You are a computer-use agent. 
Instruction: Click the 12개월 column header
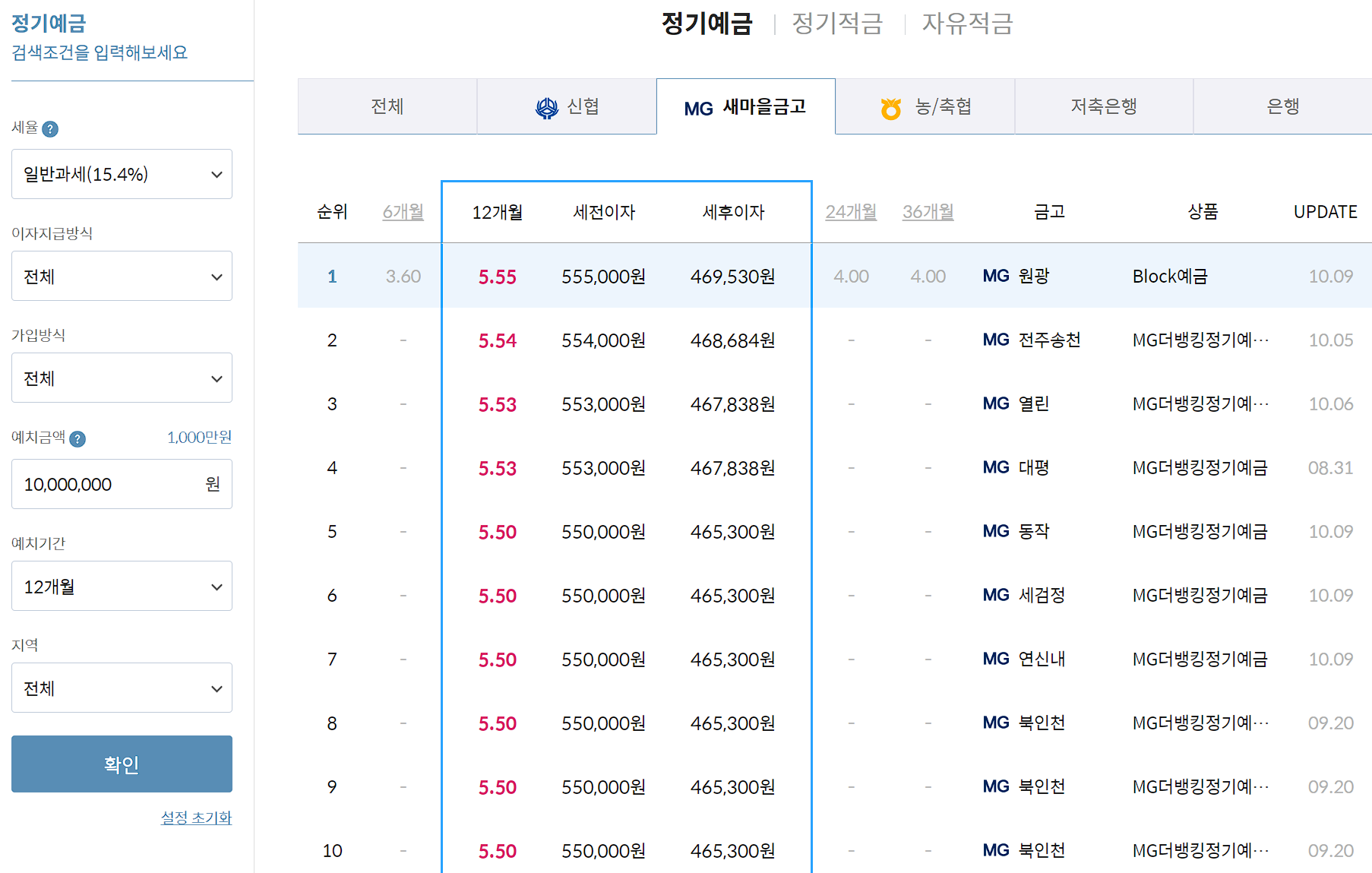coord(498,212)
